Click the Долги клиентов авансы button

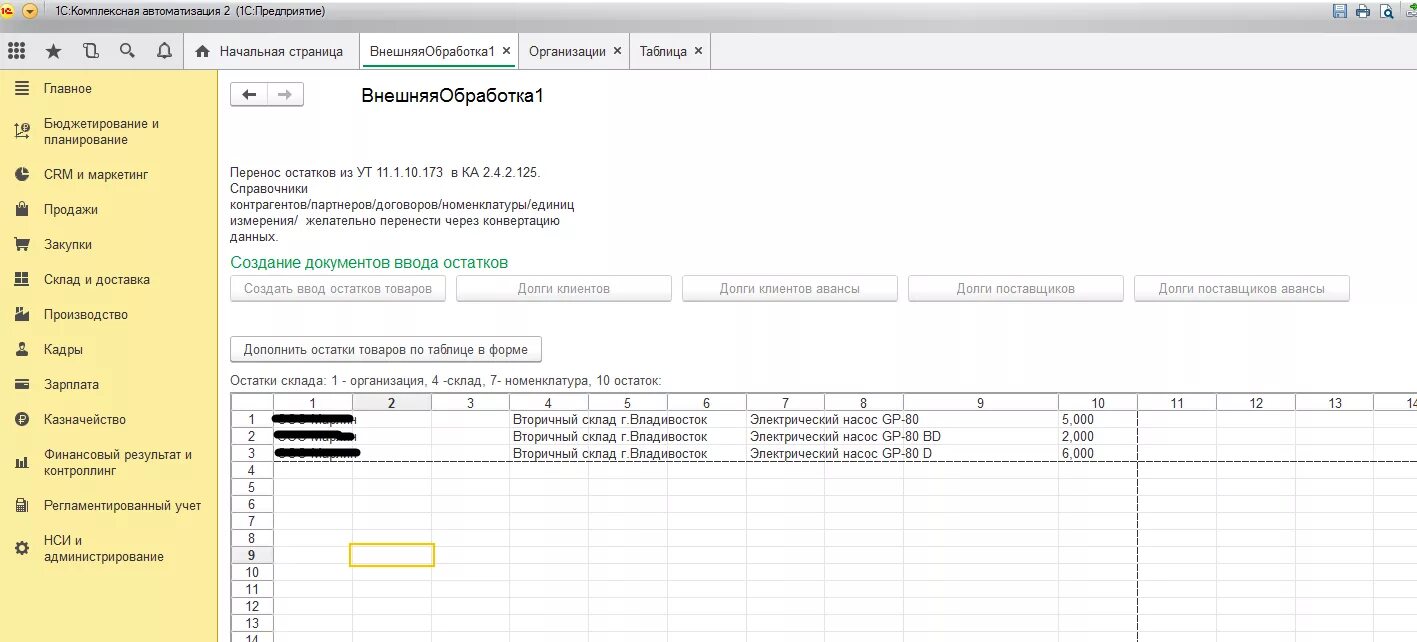click(x=790, y=288)
